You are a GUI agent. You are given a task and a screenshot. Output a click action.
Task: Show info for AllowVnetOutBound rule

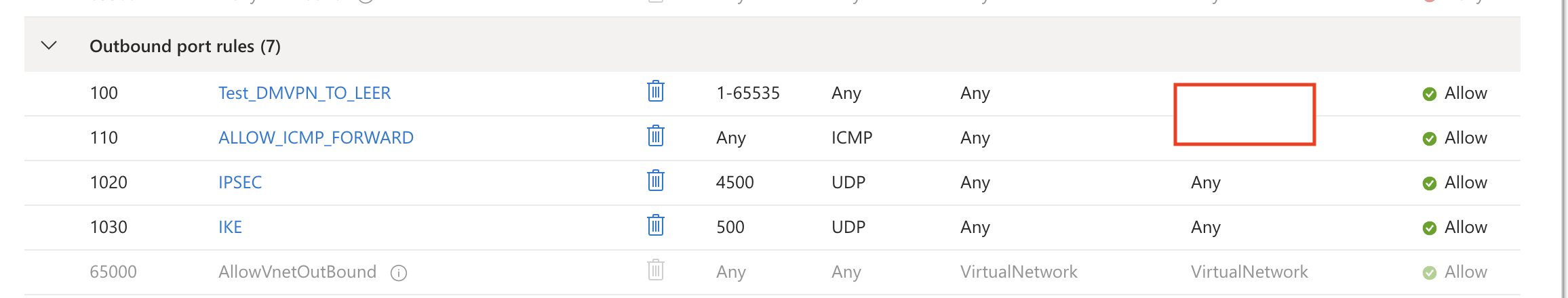pyautogui.click(x=399, y=273)
